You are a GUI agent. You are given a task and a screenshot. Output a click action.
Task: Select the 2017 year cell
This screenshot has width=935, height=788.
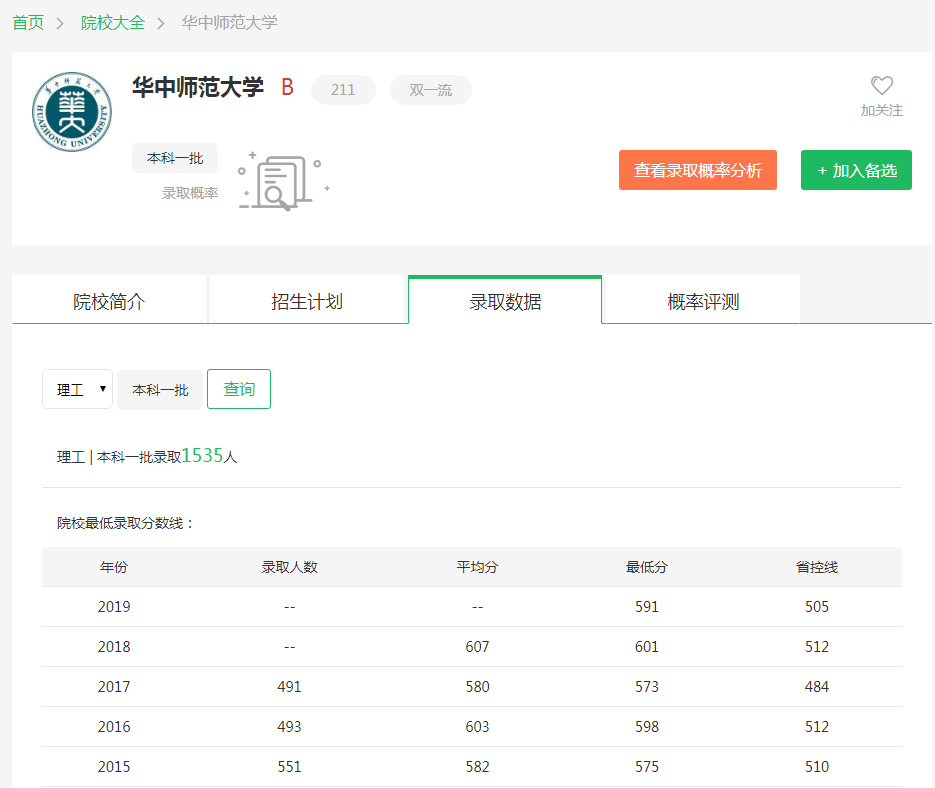click(114, 687)
